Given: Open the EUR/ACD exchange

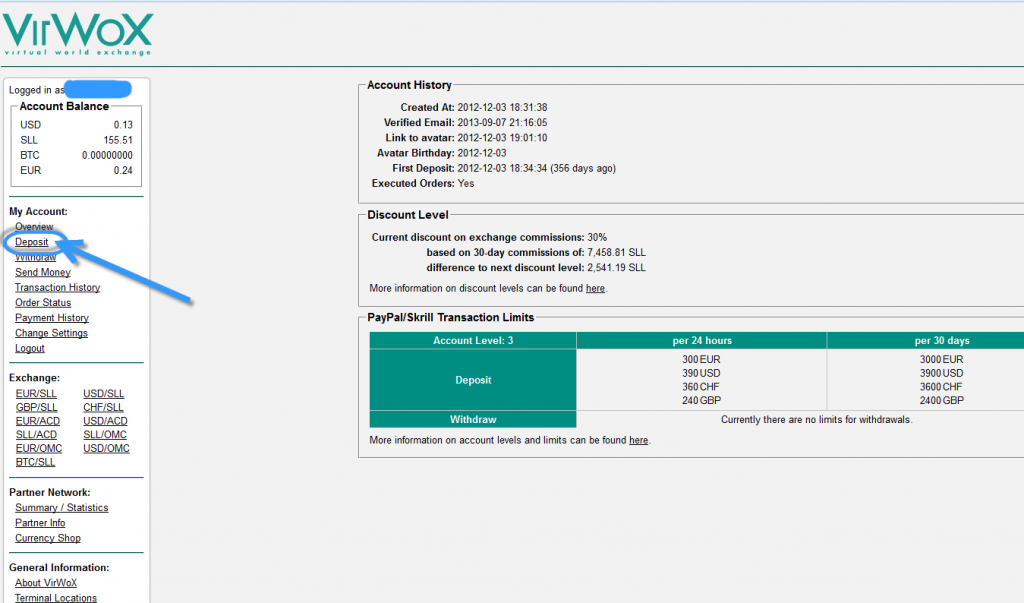Looking at the screenshot, I should coord(38,421).
